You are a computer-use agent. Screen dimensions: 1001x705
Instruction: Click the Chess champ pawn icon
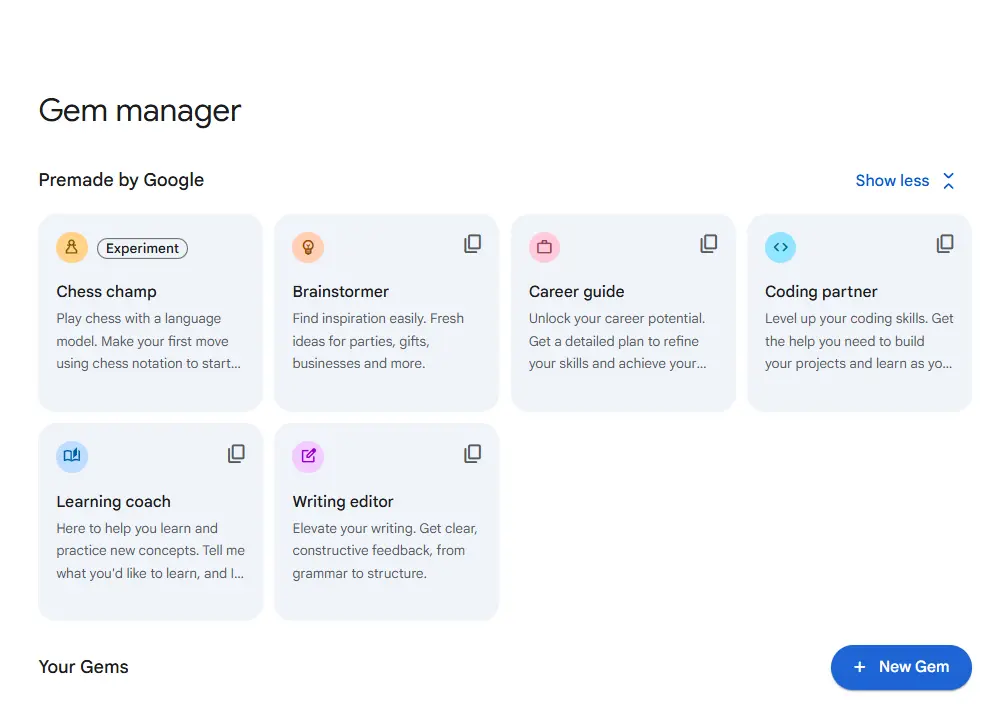[72, 248]
